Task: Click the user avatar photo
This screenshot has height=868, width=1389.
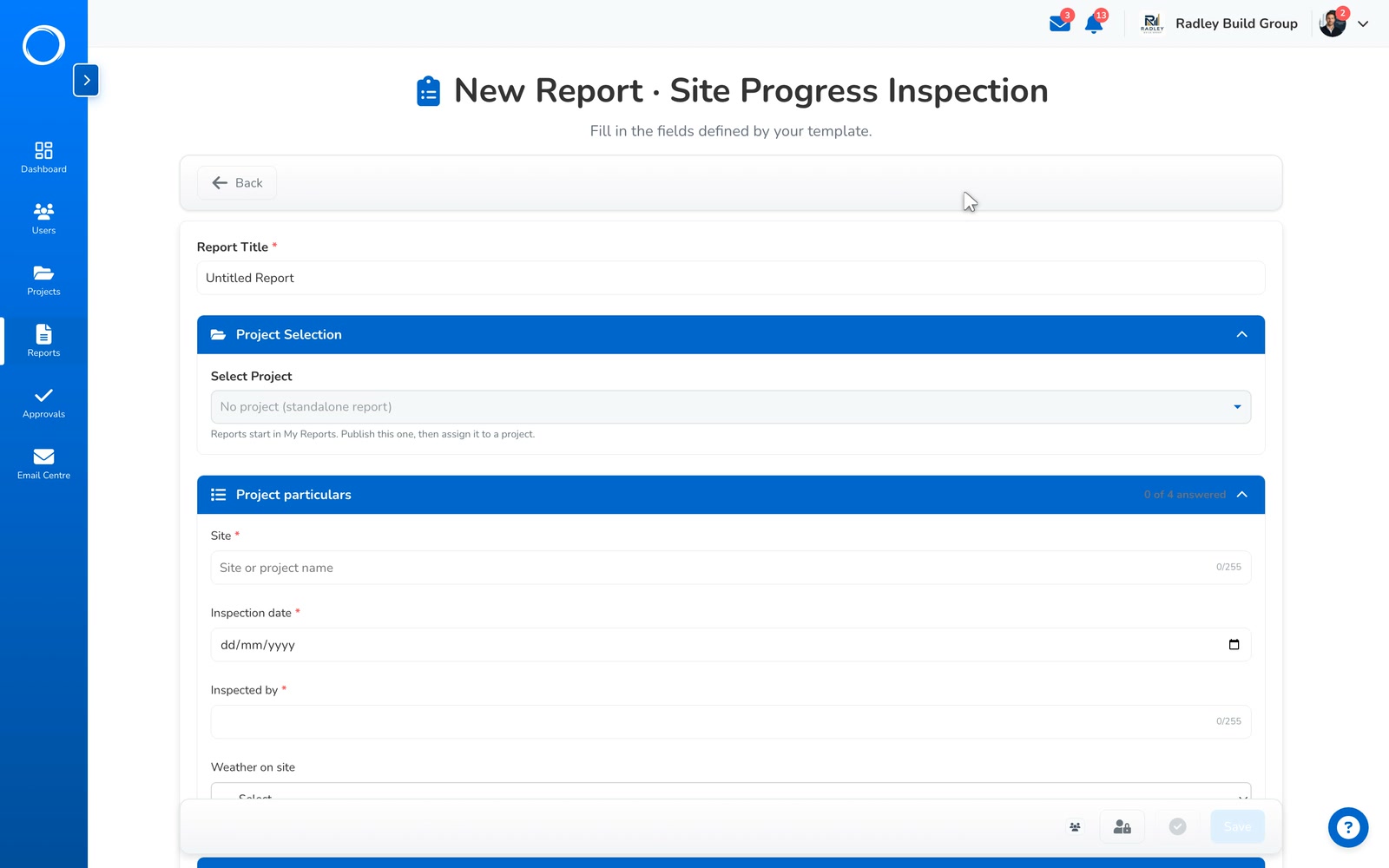Action: point(1333,23)
